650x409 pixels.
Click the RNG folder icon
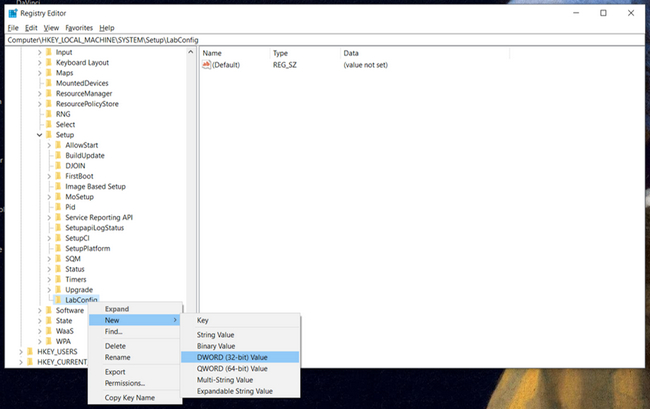click(x=49, y=114)
